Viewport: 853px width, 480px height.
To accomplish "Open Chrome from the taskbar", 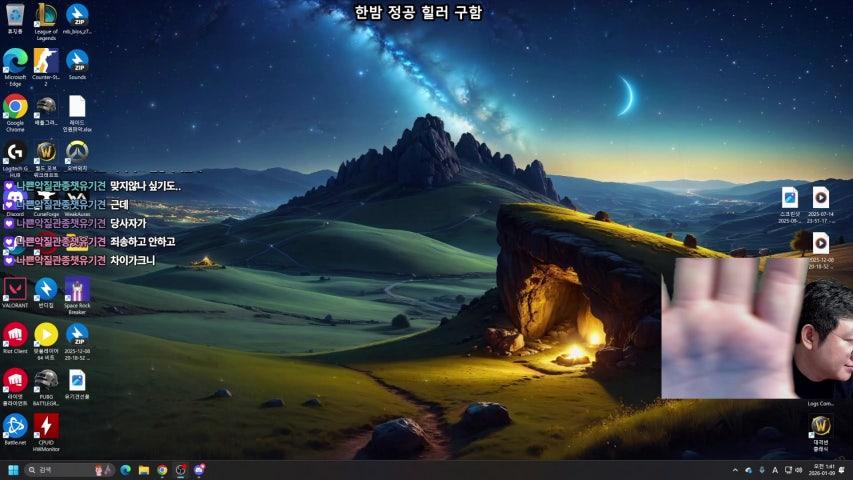I will point(162,470).
